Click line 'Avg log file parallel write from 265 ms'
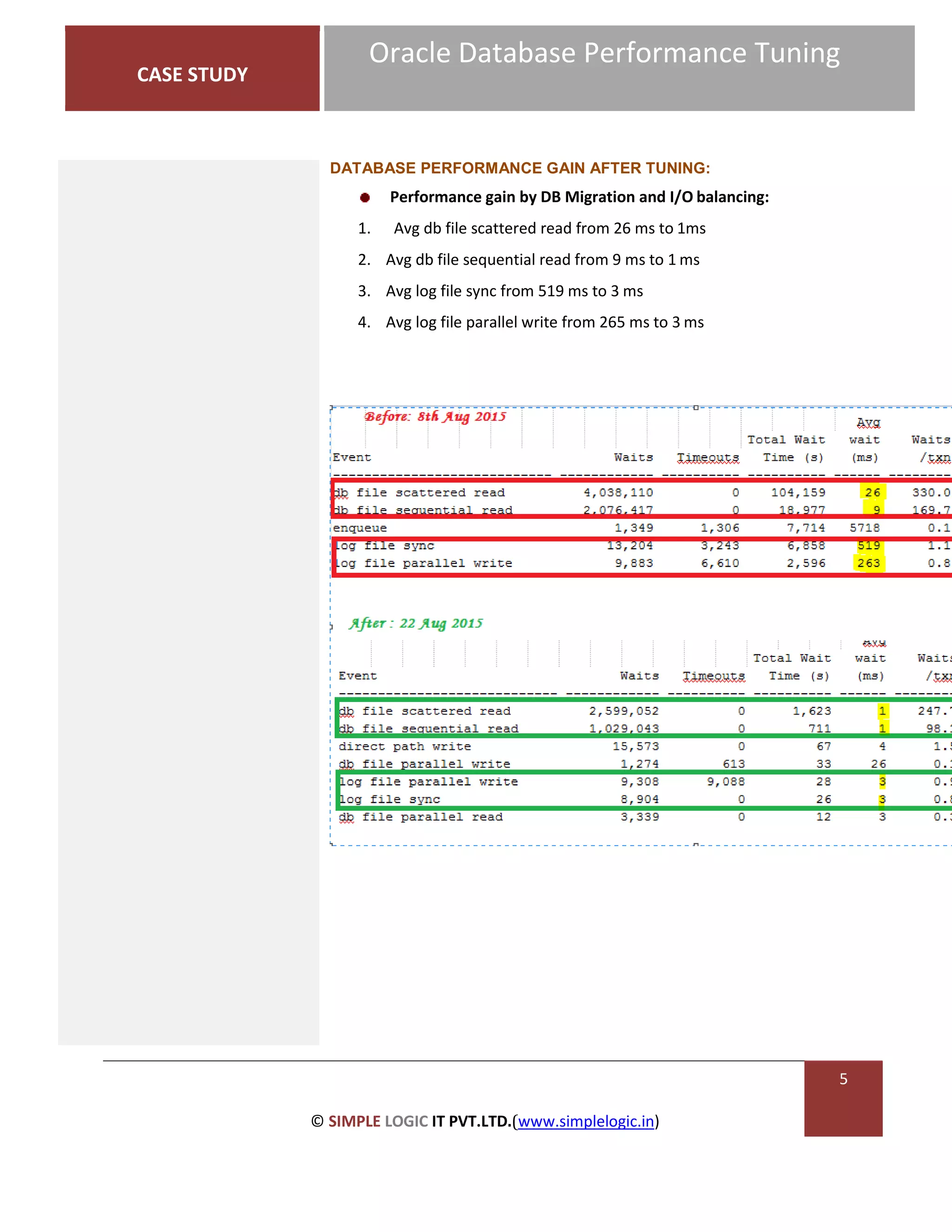The width and height of the screenshot is (952, 1232). pos(545,322)
